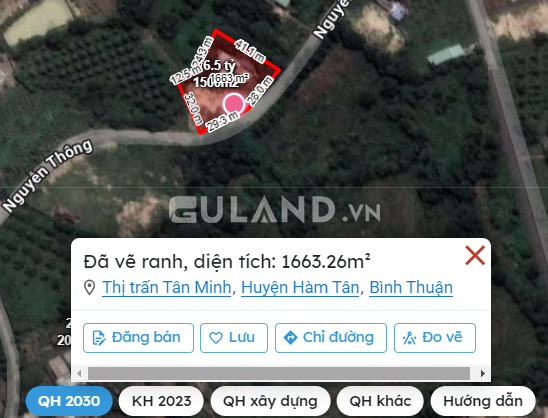548x418 pixels.
Task: Close the land info popup with red X
Action: [x=475, y=255]
